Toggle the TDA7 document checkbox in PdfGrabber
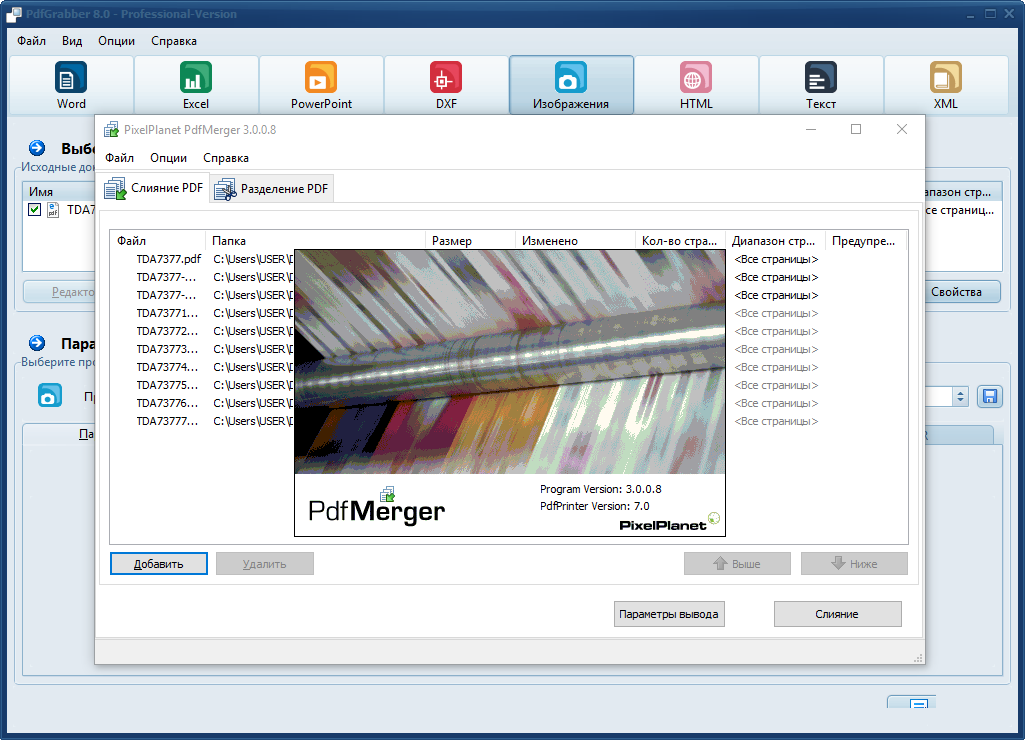Screen dimensions: 1025x740 coord(35,210)
